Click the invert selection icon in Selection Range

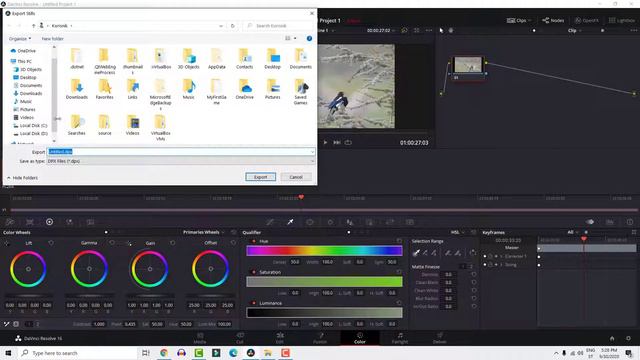(x=473, y=253)
